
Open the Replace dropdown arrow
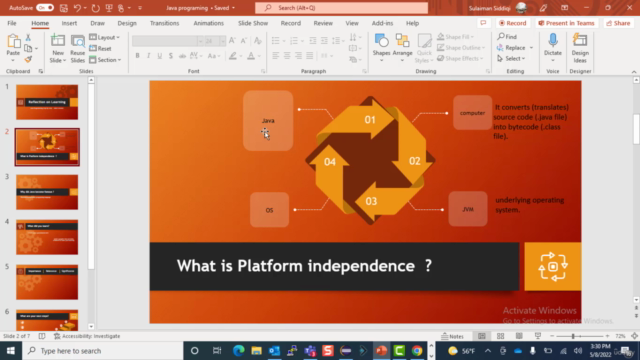point(531,48)
